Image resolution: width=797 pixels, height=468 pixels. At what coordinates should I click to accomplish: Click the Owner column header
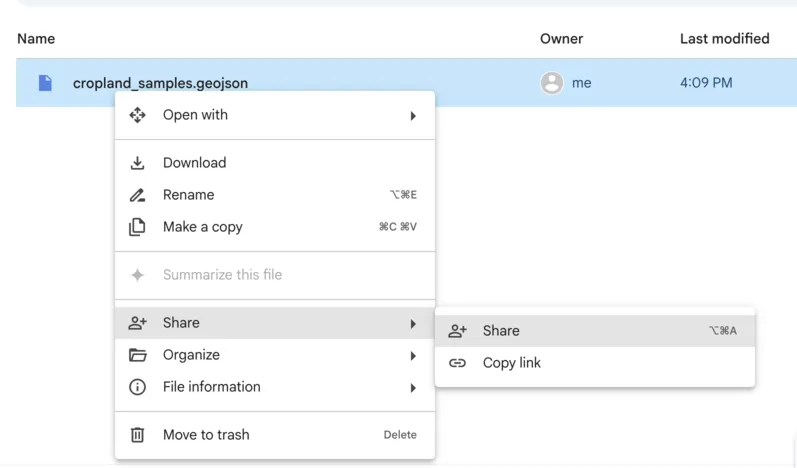[561, 39]
